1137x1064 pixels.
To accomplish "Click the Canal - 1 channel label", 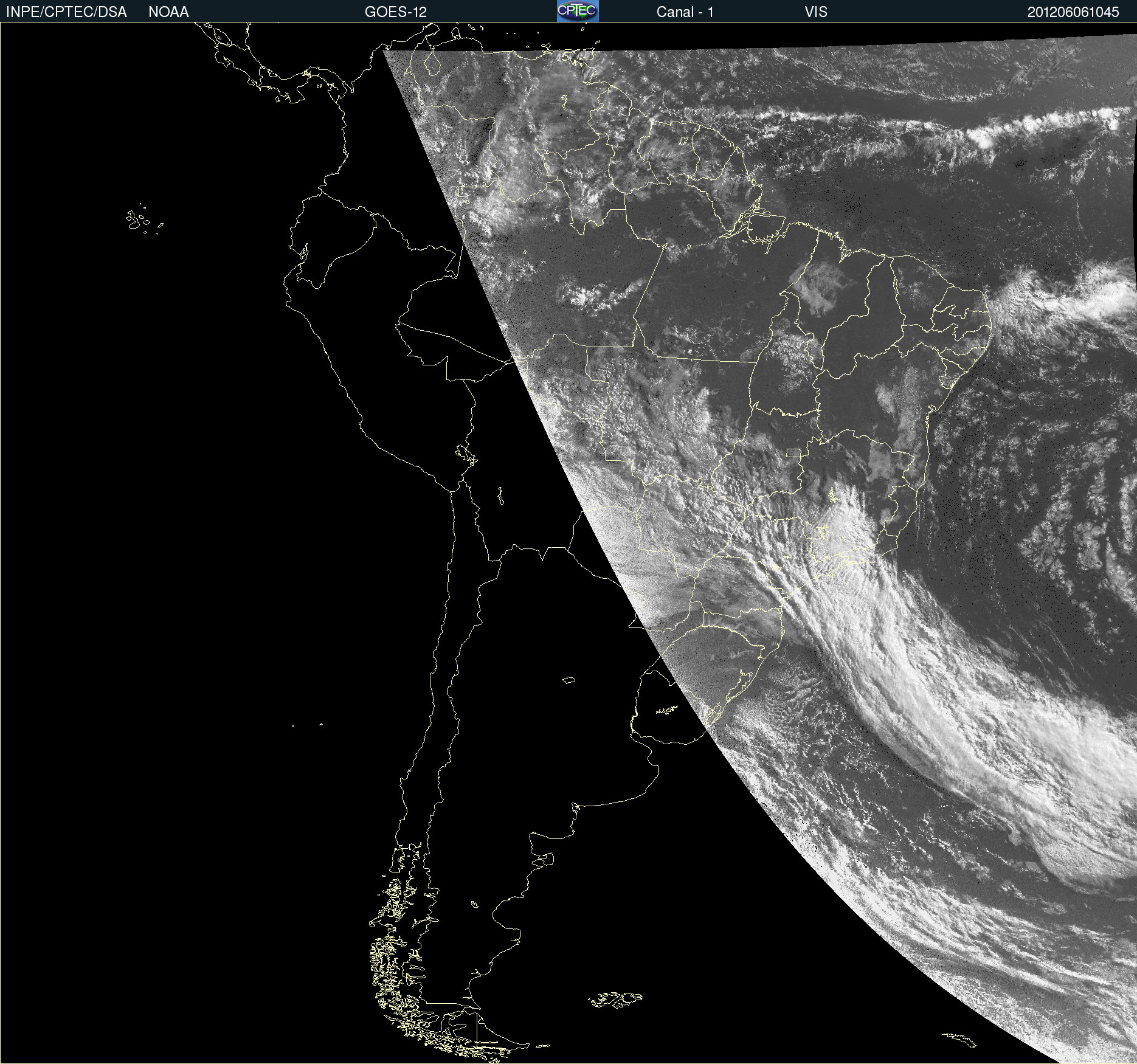I will point(685,12).
